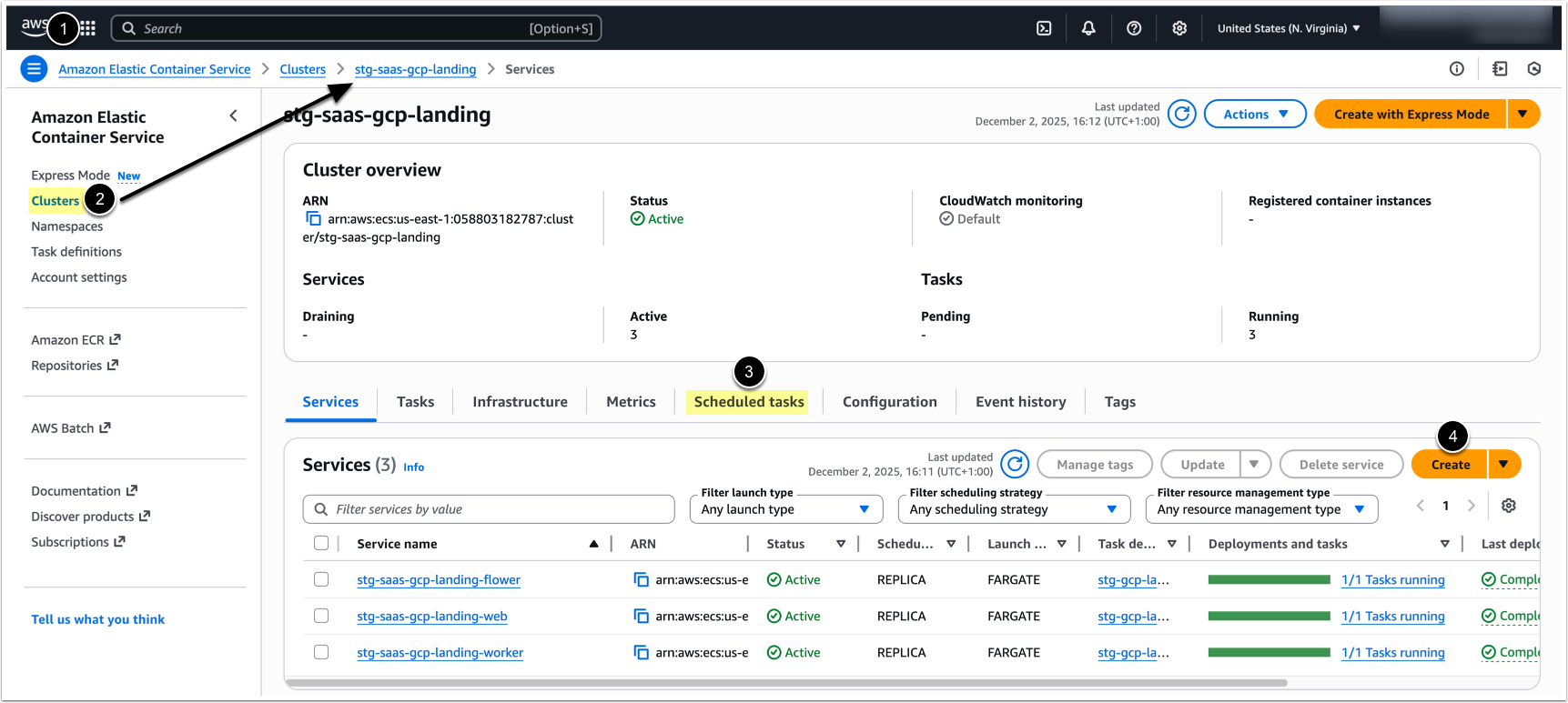1568x703 pixels.
Task: Open the Infrastructure tab
Action: (520, 402)
